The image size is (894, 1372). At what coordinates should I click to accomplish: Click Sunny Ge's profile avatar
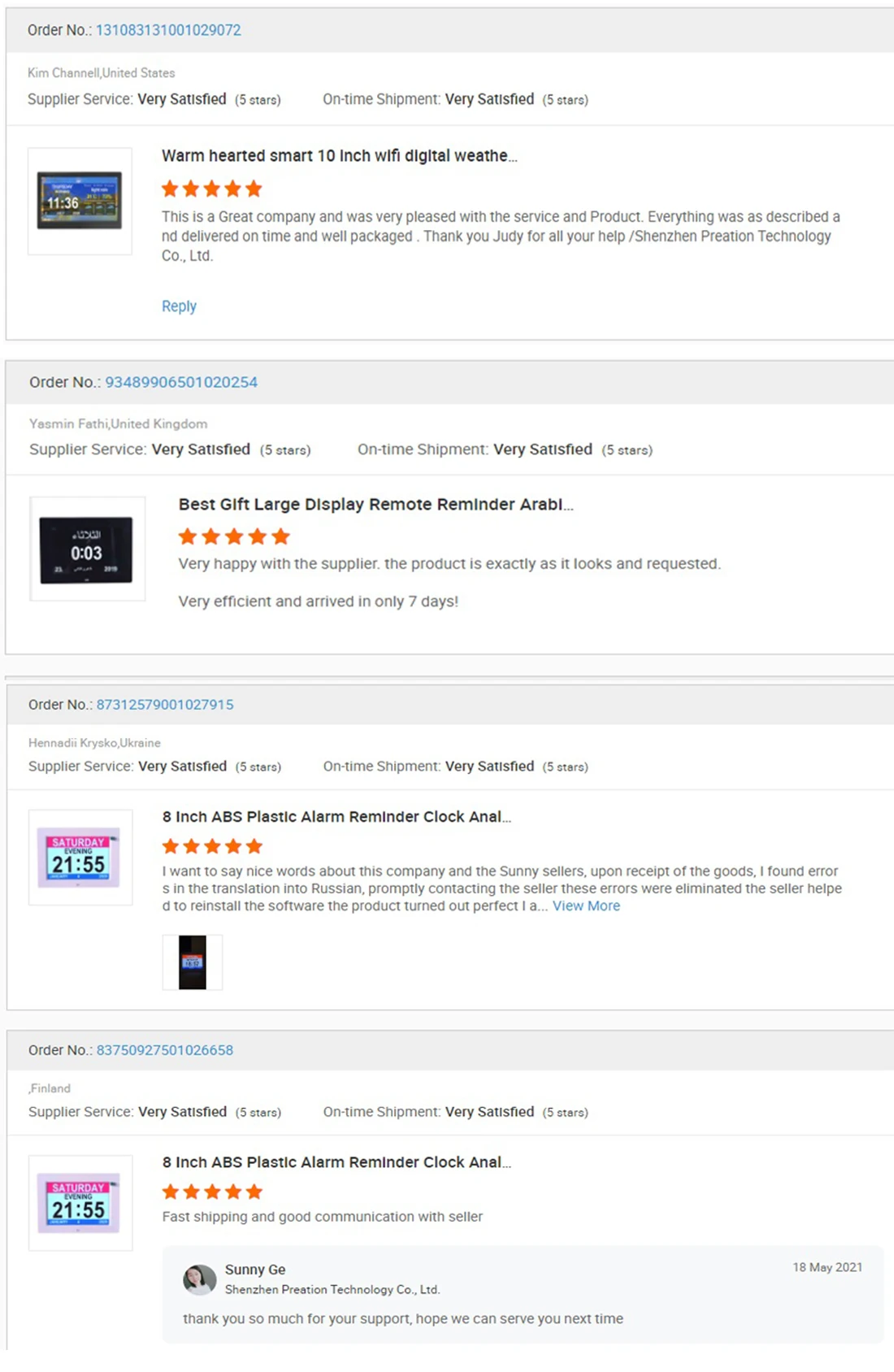point(199,1279)
